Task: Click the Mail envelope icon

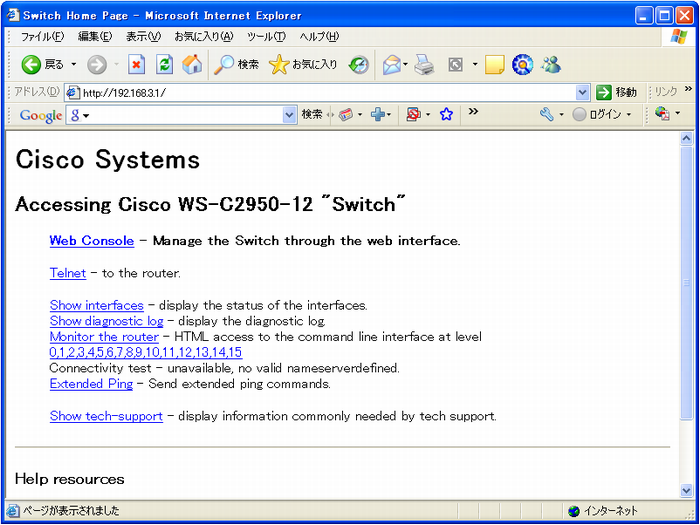Action: coord(392,65)
